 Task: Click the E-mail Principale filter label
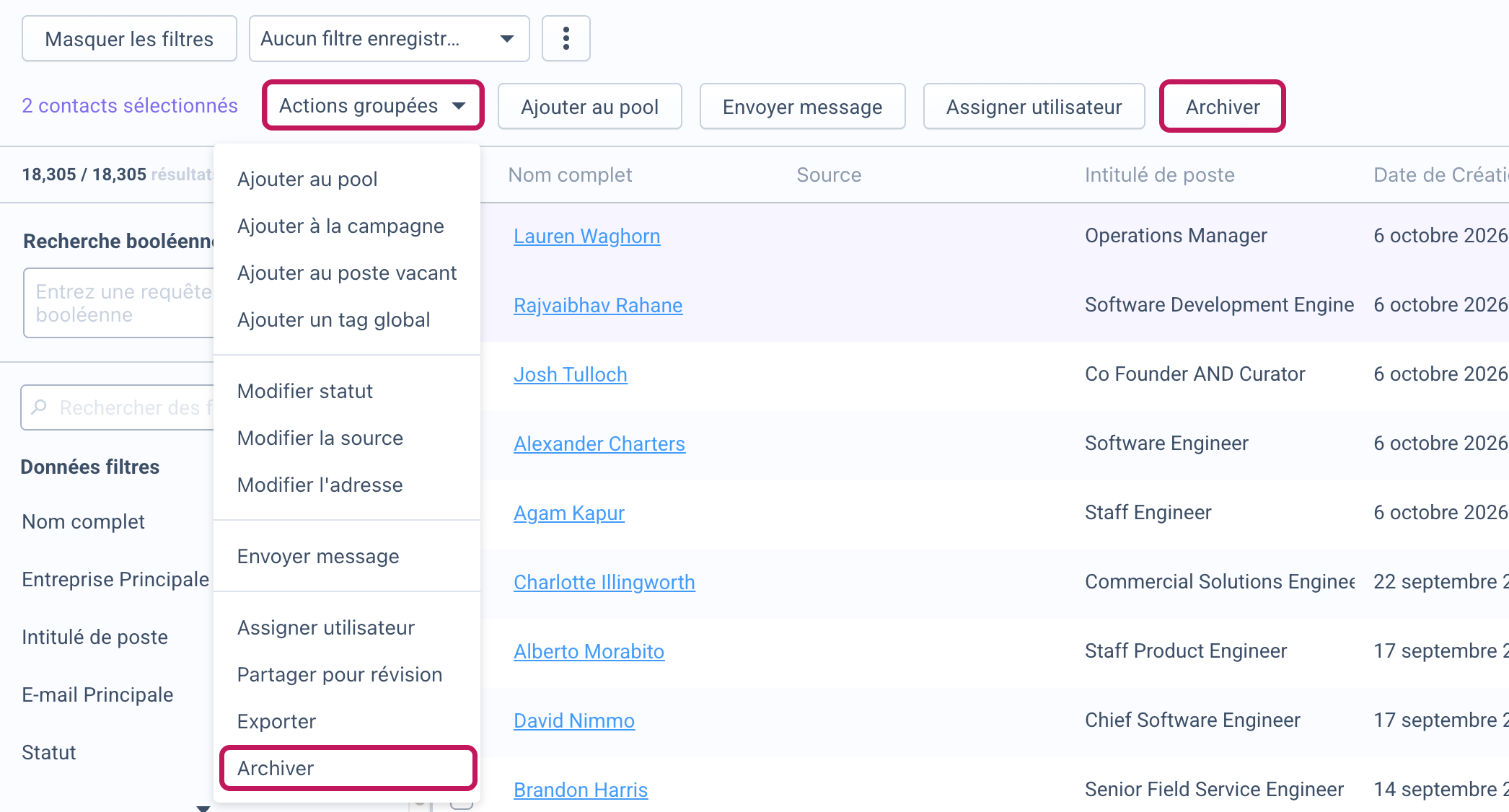(97, 695)
